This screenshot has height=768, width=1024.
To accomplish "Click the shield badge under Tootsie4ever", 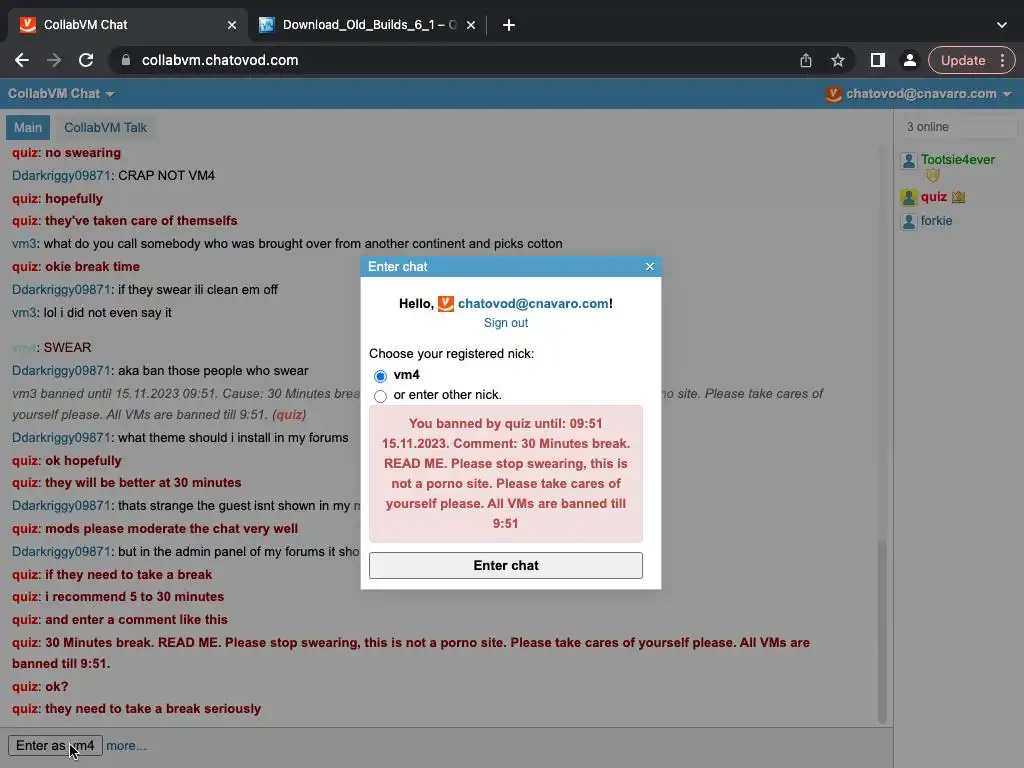I will [933, 175].
